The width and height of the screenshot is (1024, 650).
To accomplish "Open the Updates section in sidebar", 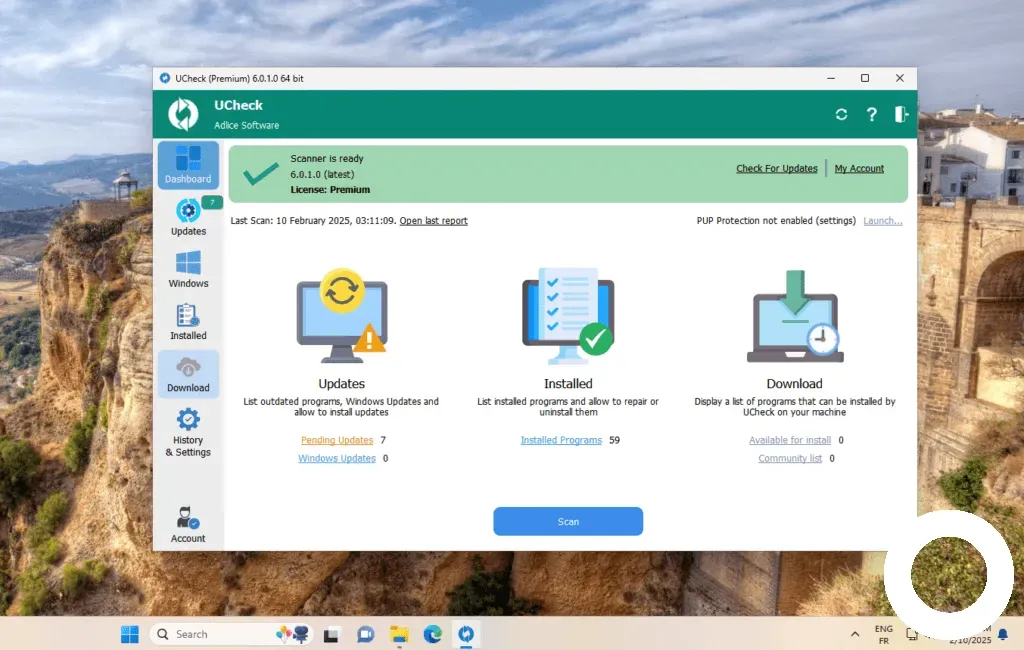I will click(x=188, y=218).
